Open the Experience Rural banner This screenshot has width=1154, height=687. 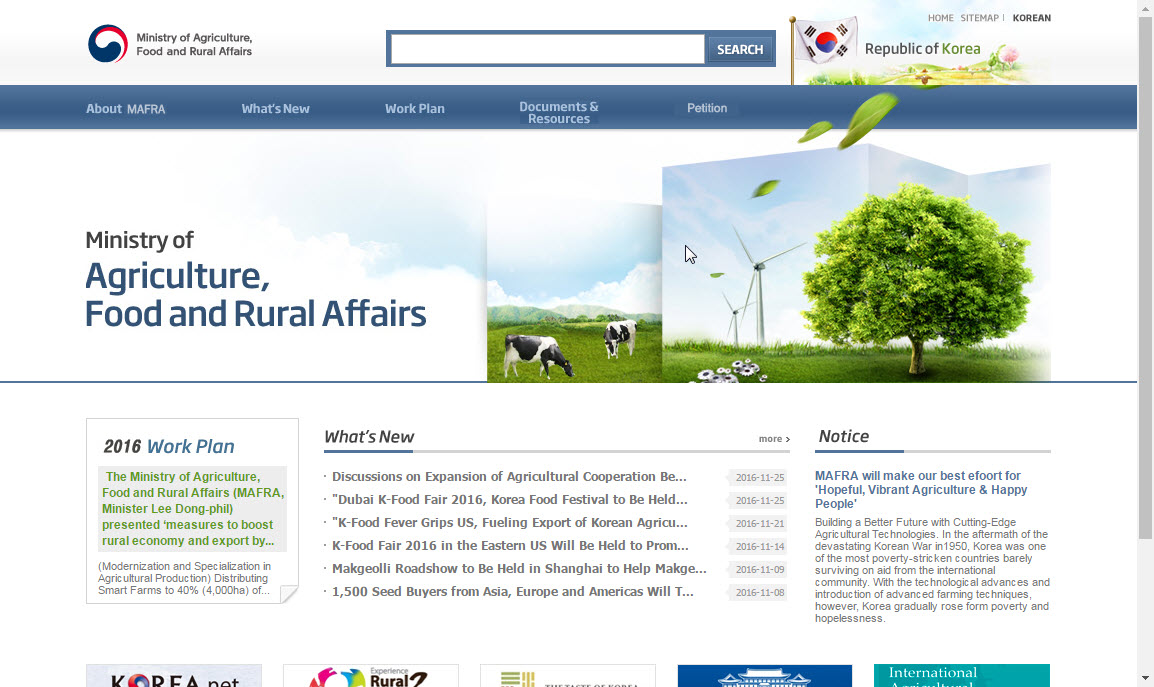(x=370, y=677)
